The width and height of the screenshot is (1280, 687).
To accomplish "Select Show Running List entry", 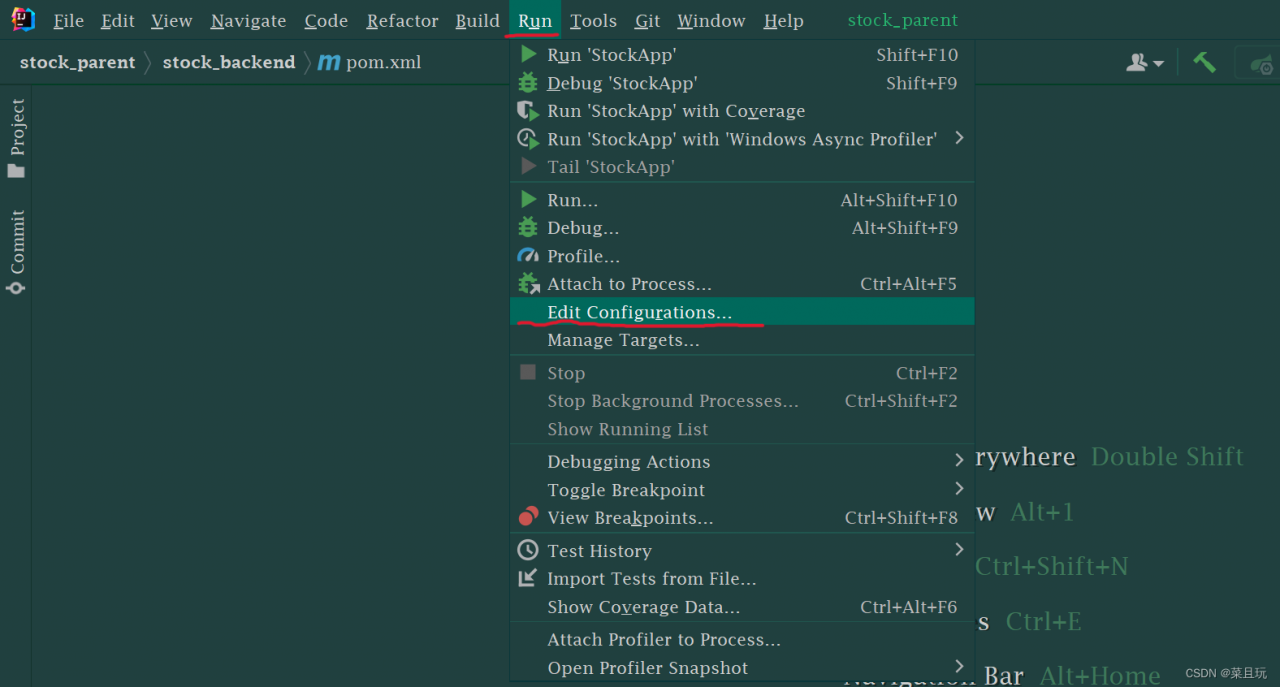I will pyautogui.click(x=742, y=429).
